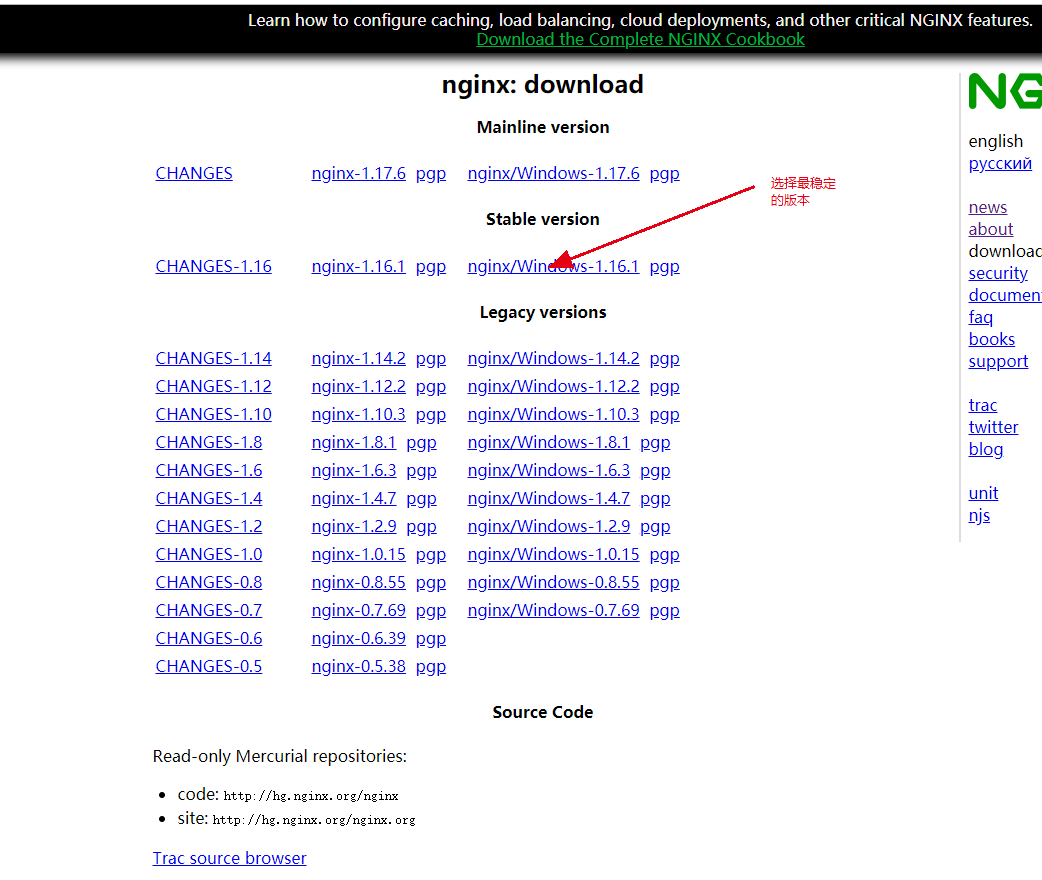
Task: Open CHANGES-0.6 changelog
Action: (x=209, y=637)
